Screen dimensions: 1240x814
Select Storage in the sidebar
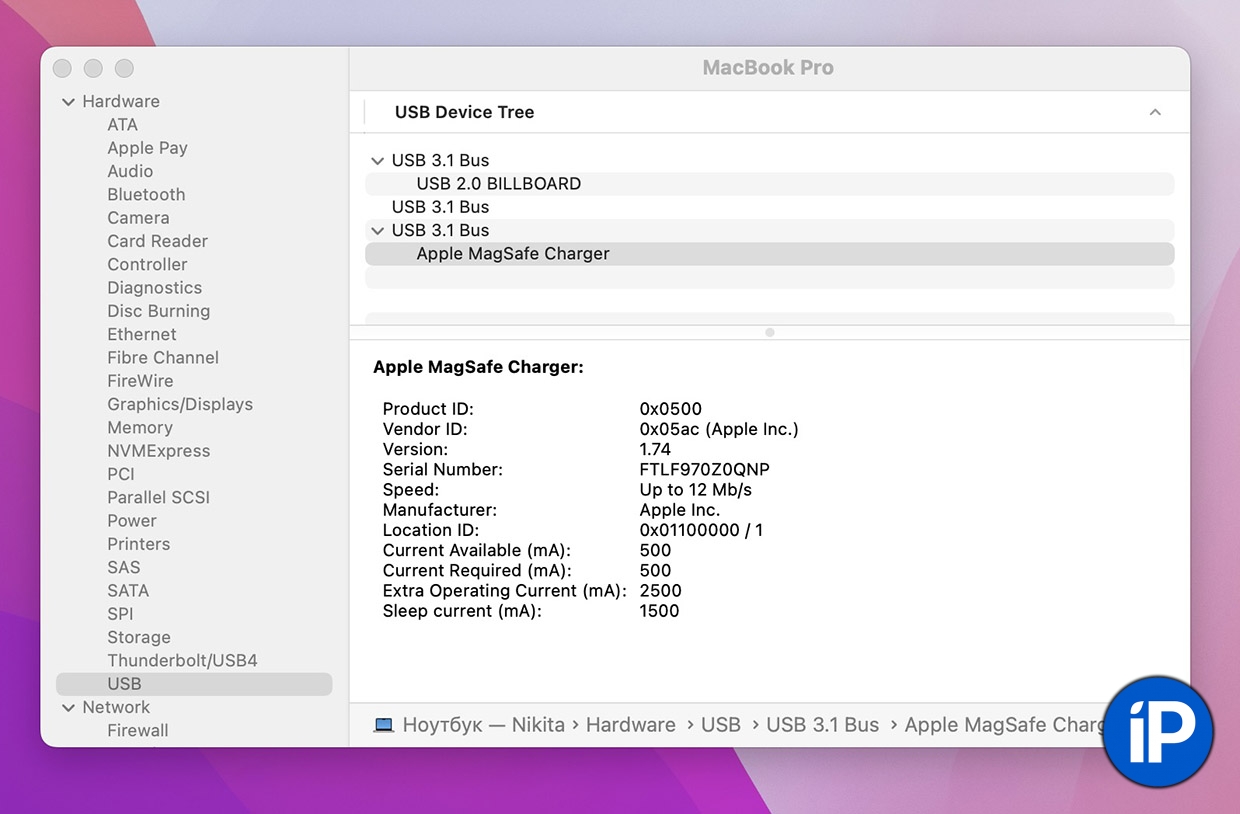[138, 638]
